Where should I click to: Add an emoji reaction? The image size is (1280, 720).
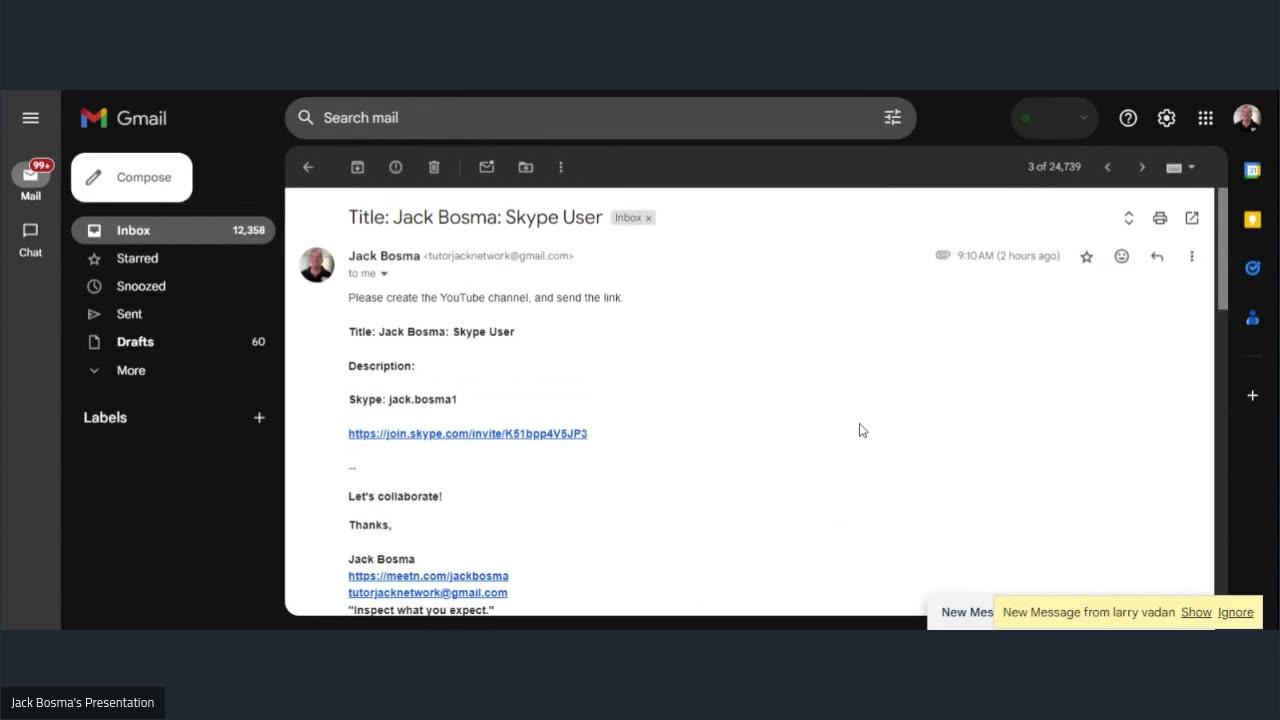(x=1122, y=257)
